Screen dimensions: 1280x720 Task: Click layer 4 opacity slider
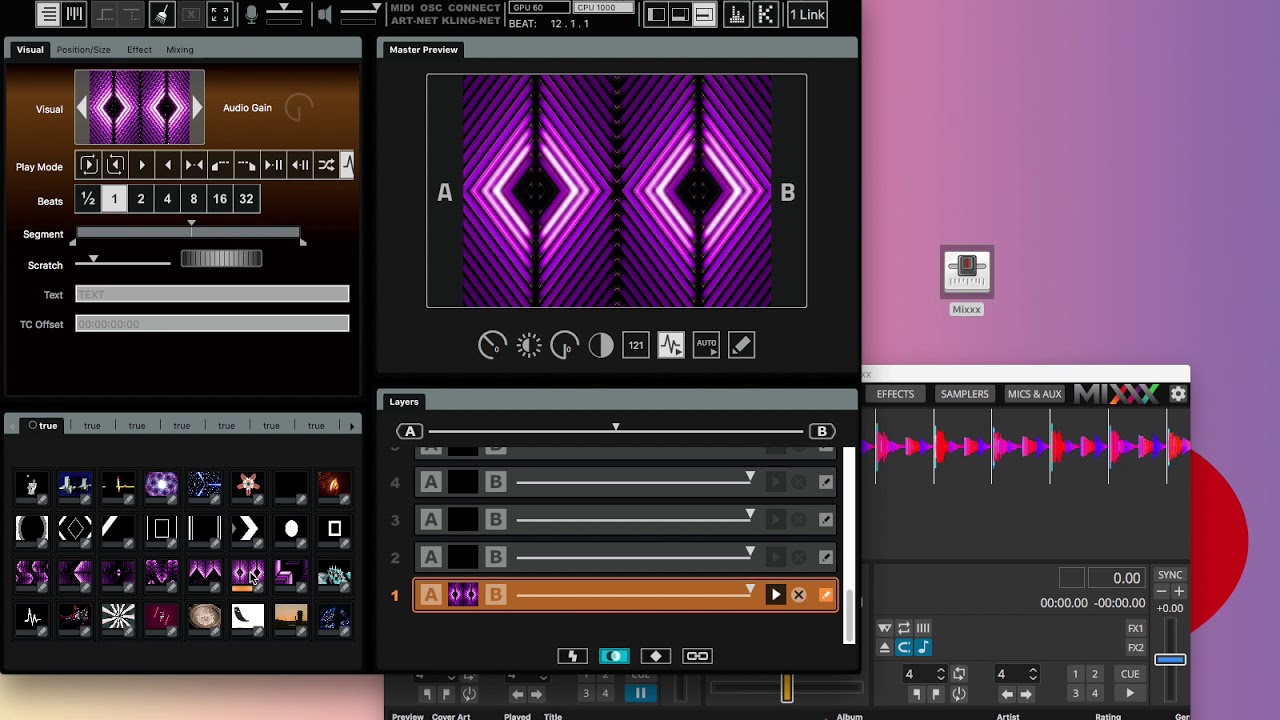coord(635,482)
